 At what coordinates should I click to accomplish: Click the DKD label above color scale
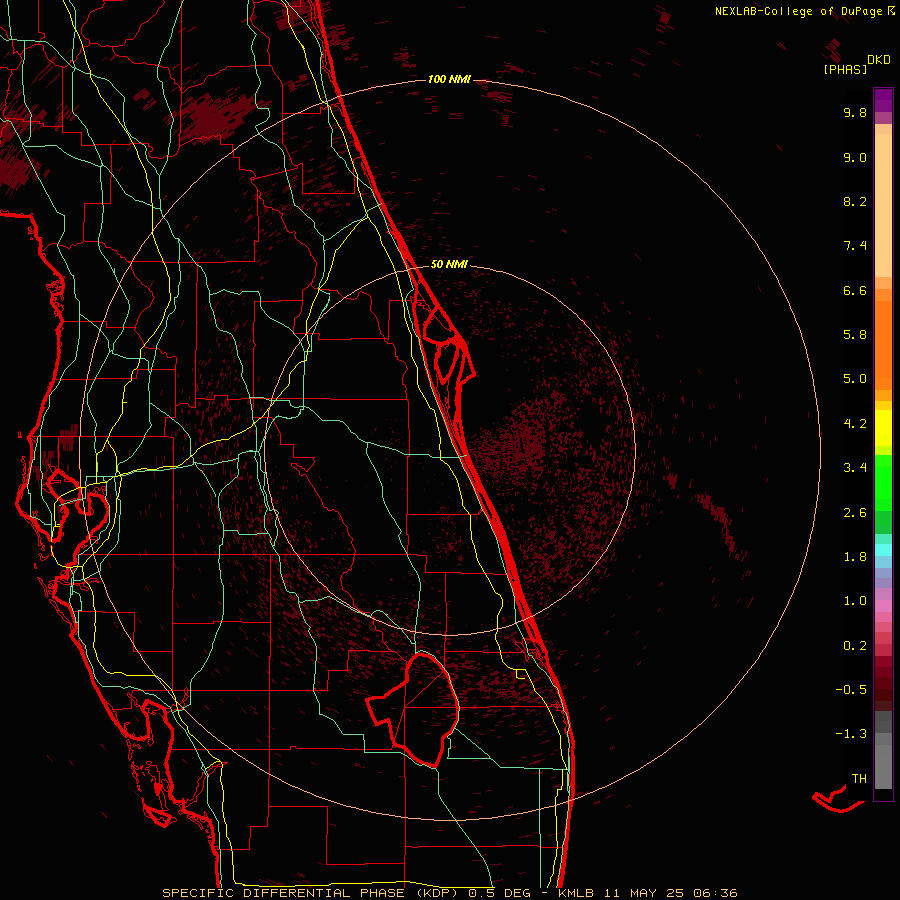(x=879, y=60)
